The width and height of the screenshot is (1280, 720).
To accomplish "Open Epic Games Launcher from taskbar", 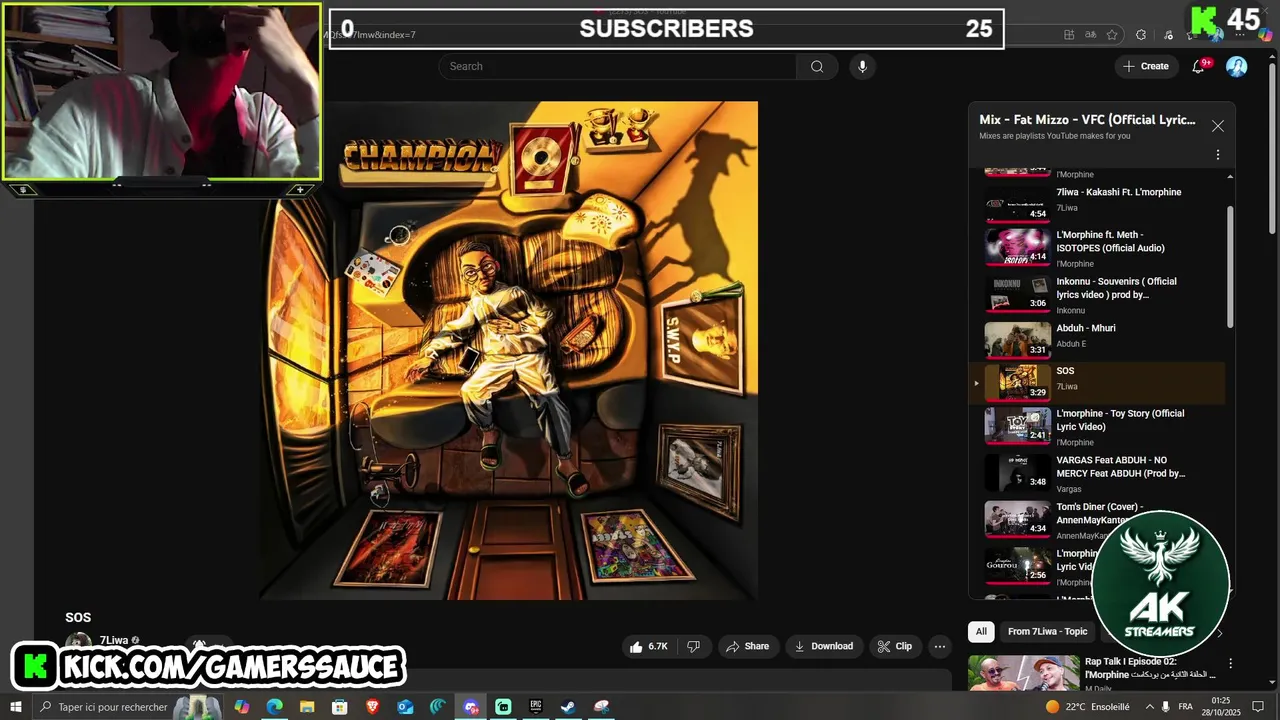I will (x=536, y=707).
